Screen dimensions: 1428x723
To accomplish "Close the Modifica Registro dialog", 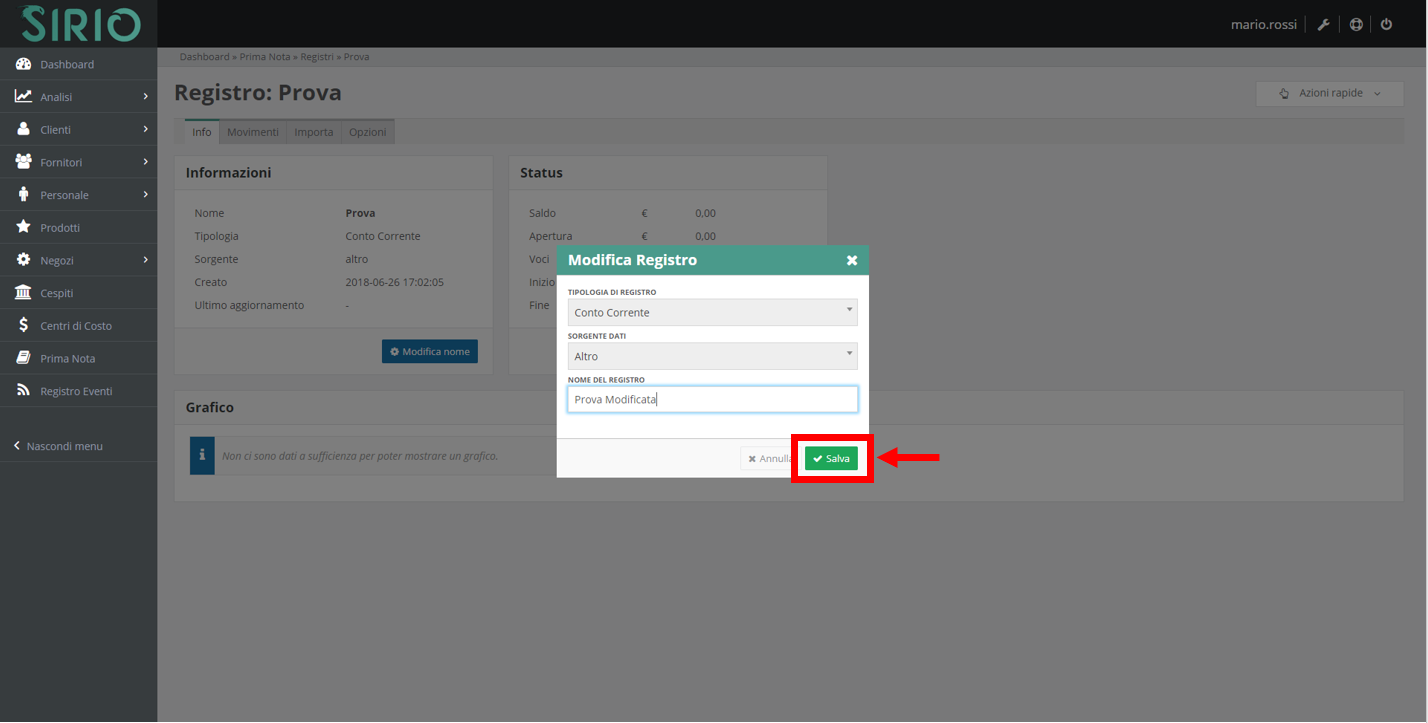I will [852, 260].
